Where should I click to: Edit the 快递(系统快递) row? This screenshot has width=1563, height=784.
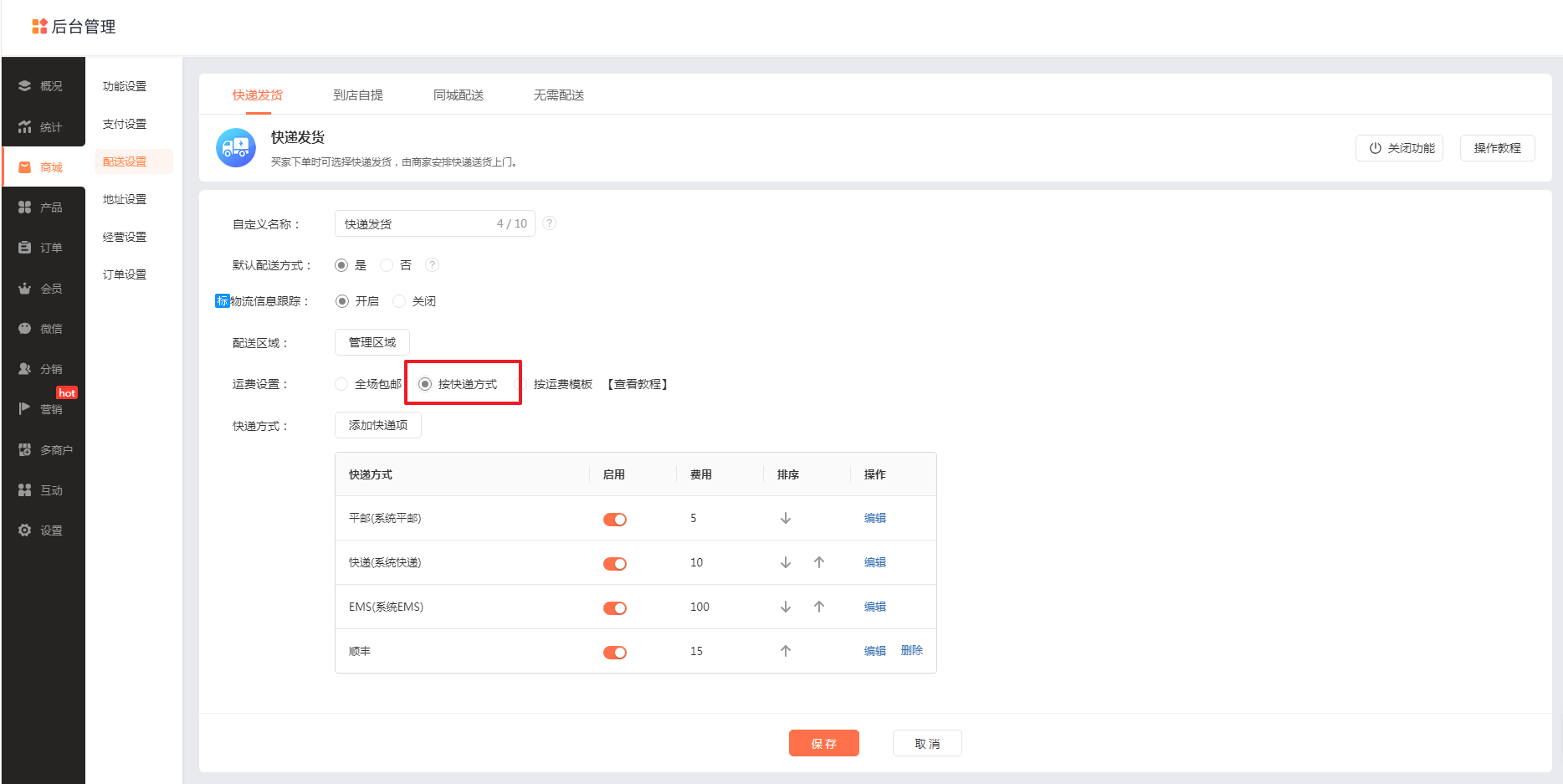(x=875, y=562)
